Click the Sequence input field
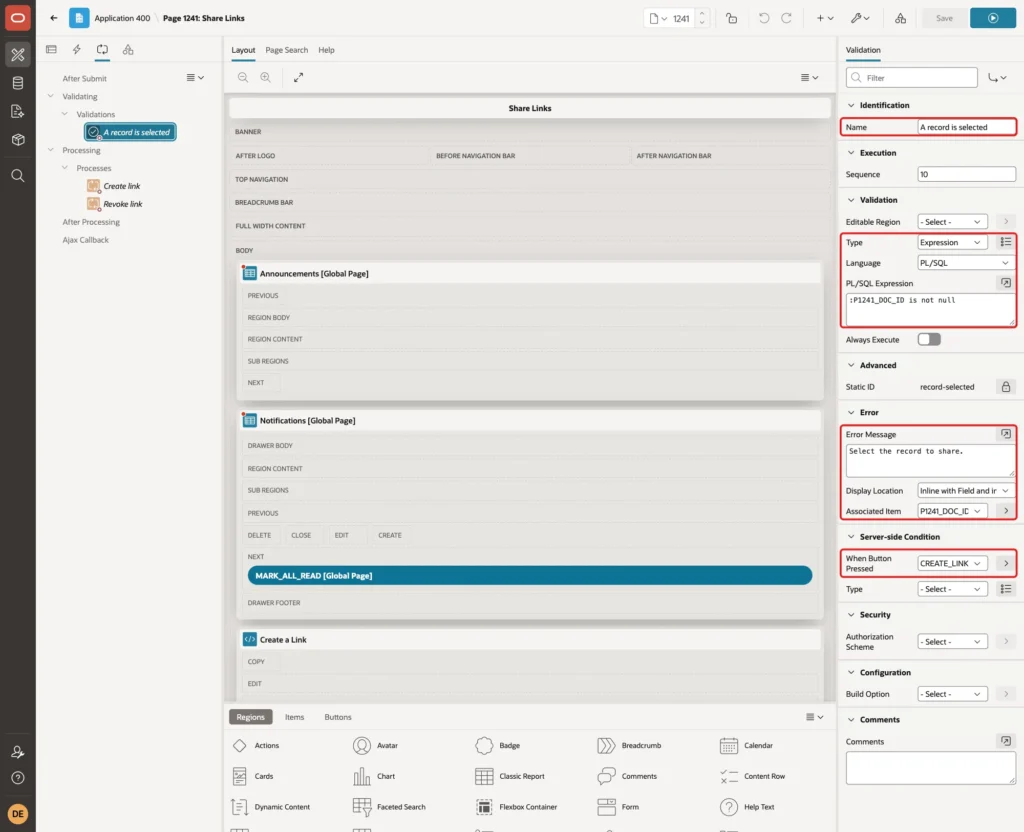This screenshot has width=1024, height=832. point(966,174)
